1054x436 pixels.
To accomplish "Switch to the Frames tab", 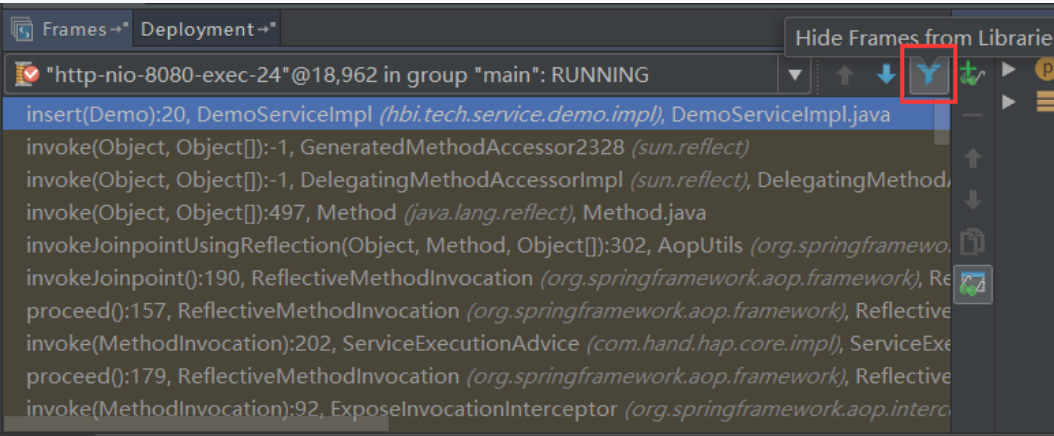I will pos(69,30).
